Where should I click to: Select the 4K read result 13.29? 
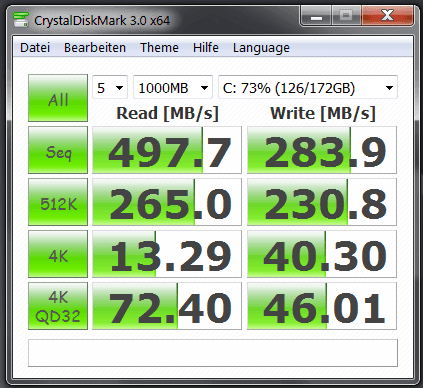point(167,254)
